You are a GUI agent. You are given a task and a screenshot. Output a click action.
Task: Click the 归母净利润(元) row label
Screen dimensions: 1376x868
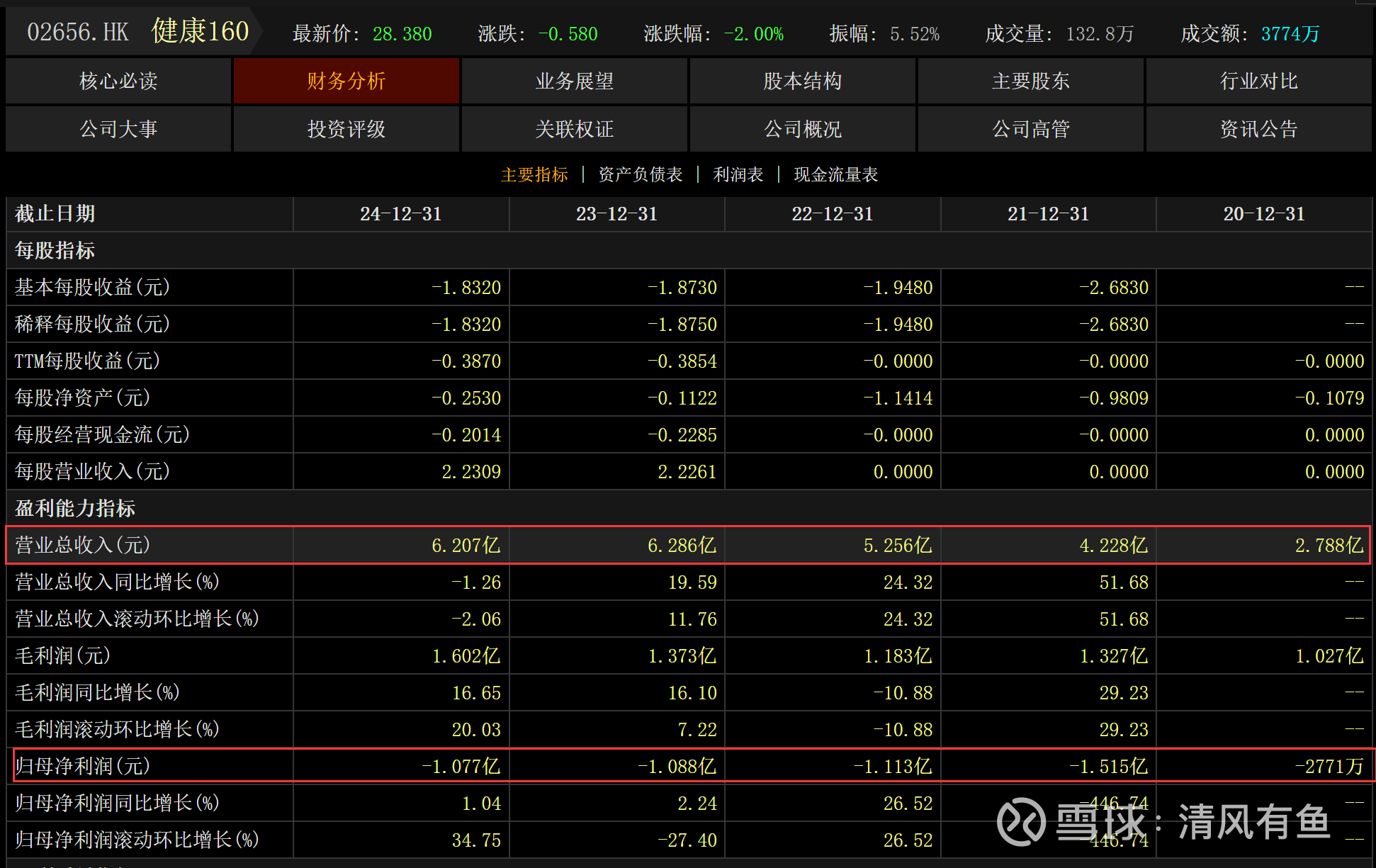coord(83,766)
